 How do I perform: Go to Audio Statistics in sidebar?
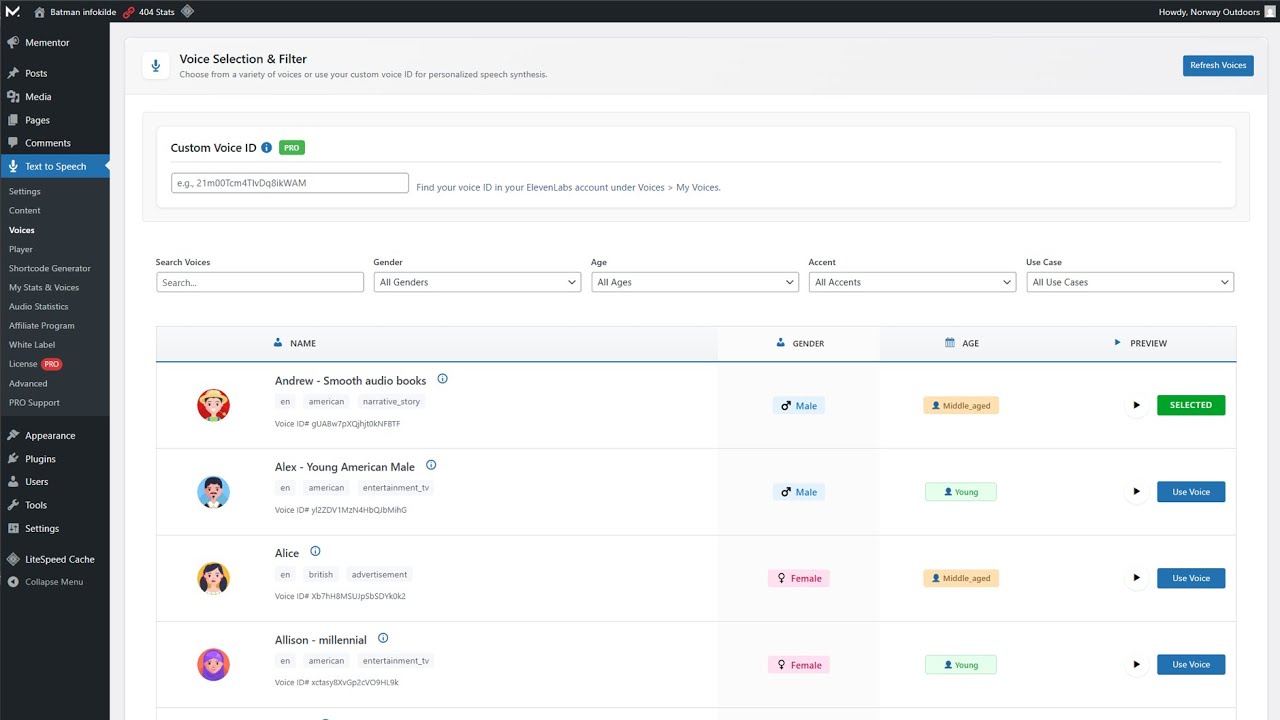pos(39,307)
